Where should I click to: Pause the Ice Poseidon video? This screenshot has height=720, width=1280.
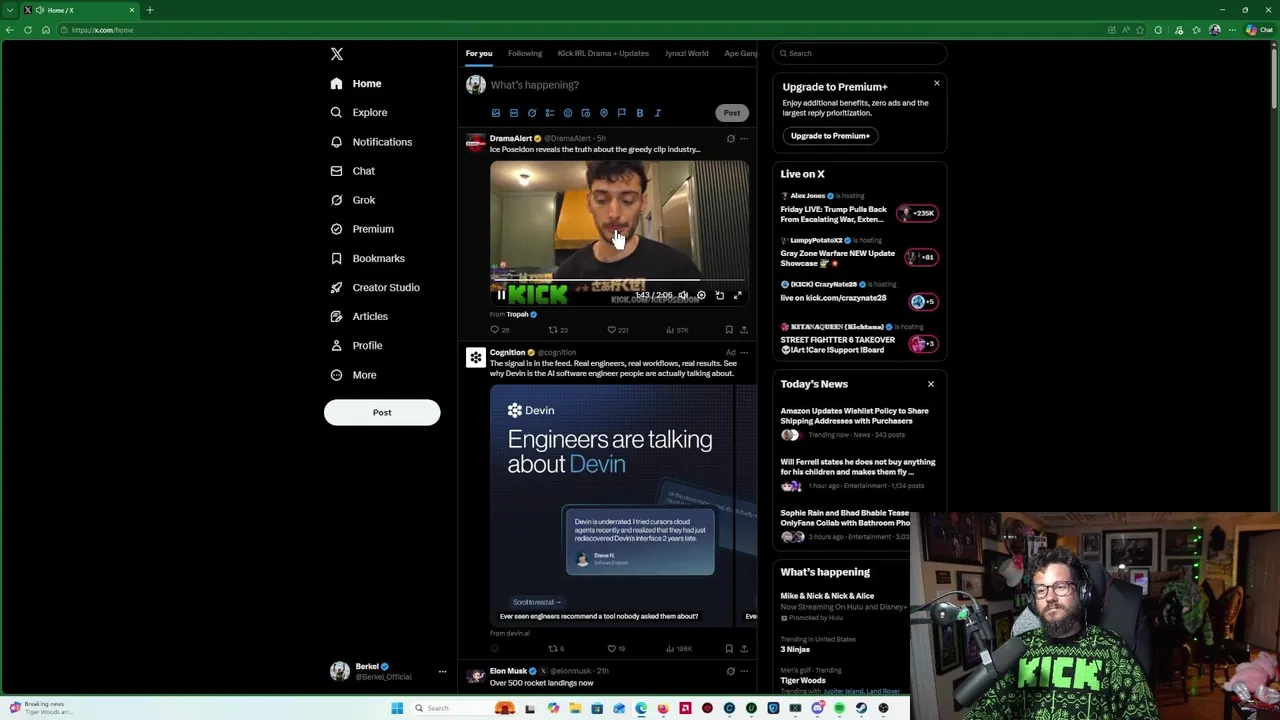[501, 295]
